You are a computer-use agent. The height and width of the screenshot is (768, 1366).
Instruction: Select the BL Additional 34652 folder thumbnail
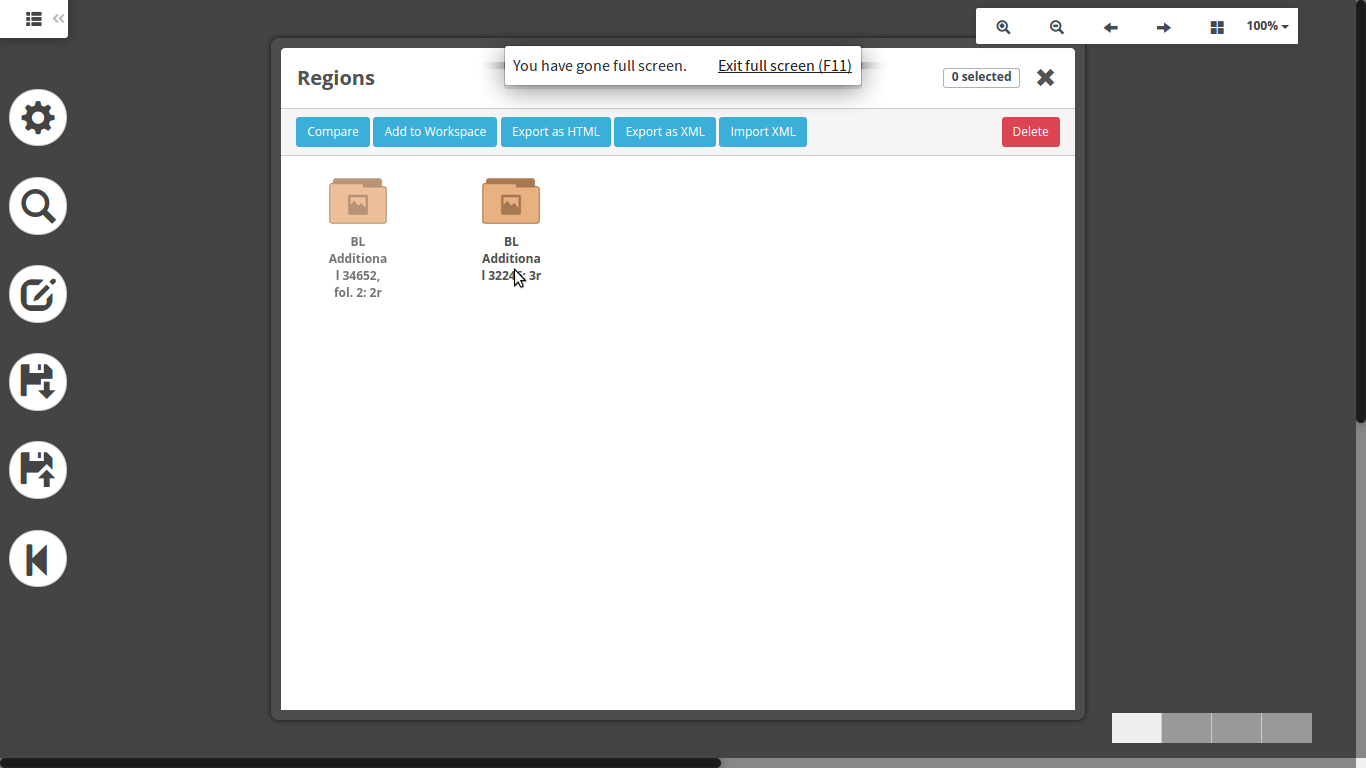pyautogui.click(x=358, y=201)
